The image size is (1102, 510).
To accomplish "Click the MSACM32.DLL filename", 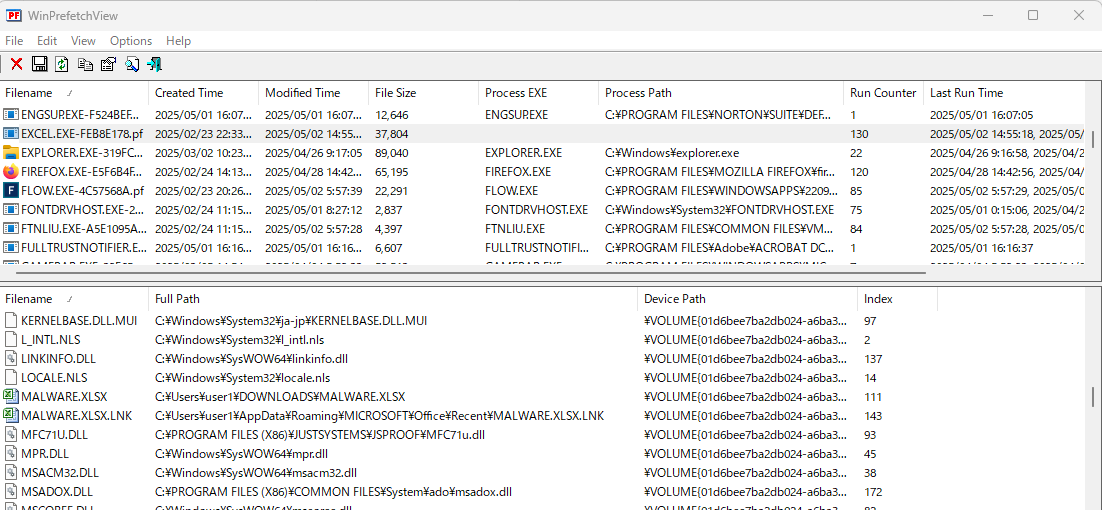I will (x=60, y=473).
